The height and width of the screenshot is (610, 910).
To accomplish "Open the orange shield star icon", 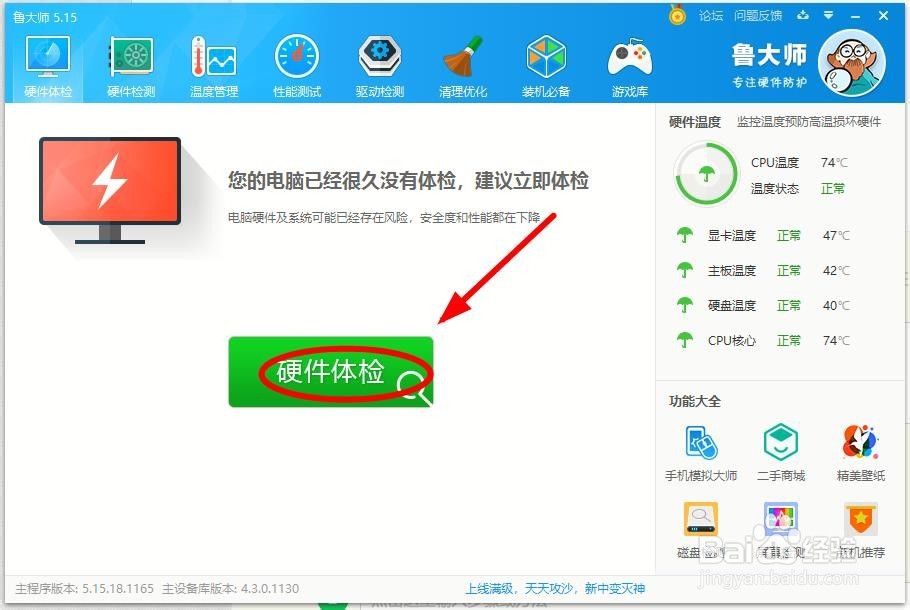I will coord(861,519).
